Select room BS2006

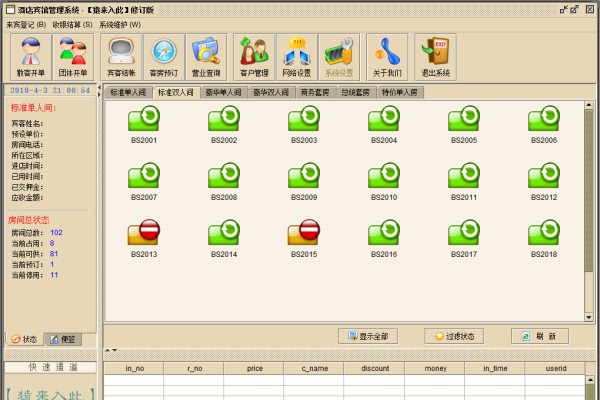point(544,125)
